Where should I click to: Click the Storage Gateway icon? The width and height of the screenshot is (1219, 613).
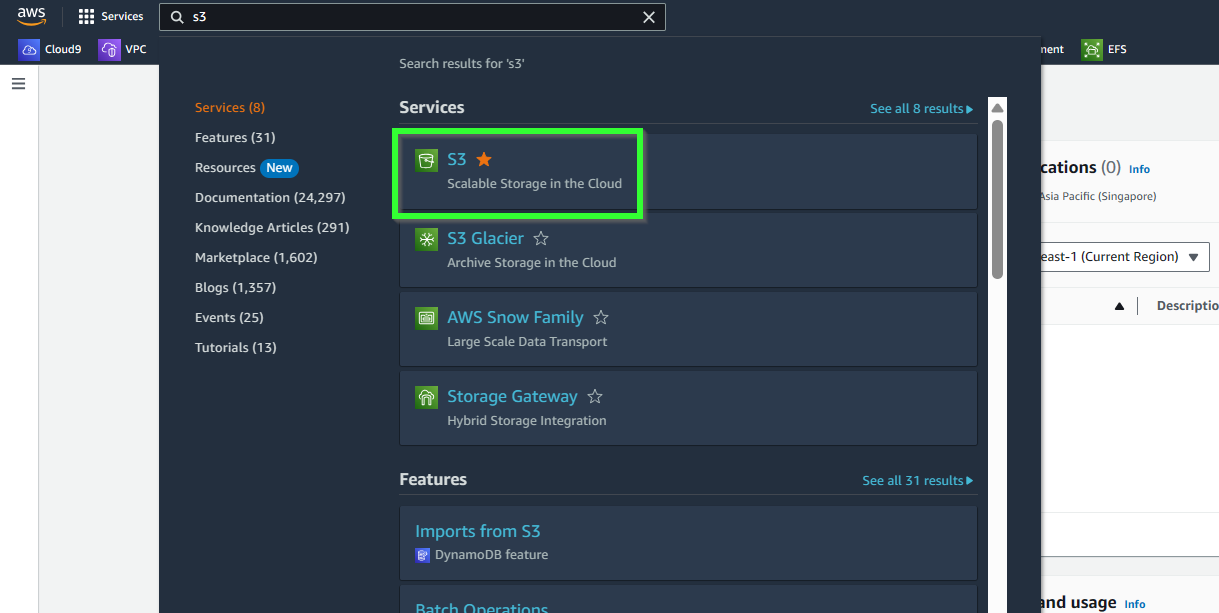pyautogui.click(x=427, y=397)
